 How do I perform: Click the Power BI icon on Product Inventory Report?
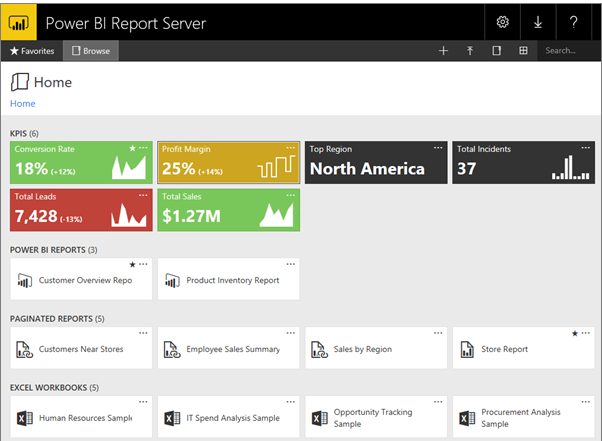pyautogui.click(x=172, y=281)
